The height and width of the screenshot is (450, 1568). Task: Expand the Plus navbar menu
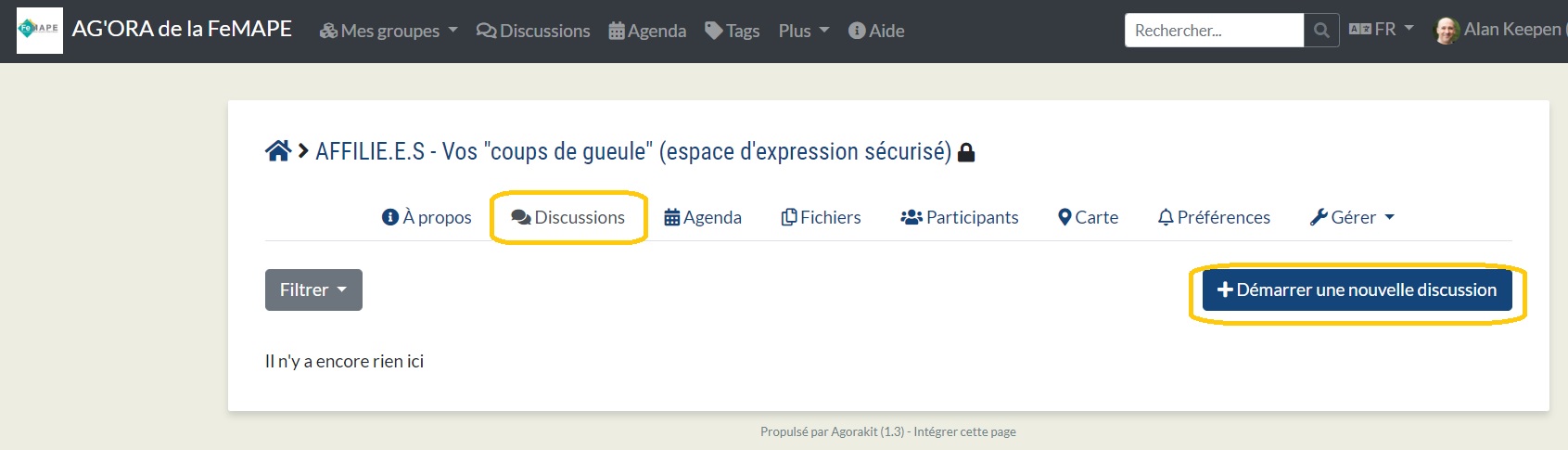click(803, 31)
